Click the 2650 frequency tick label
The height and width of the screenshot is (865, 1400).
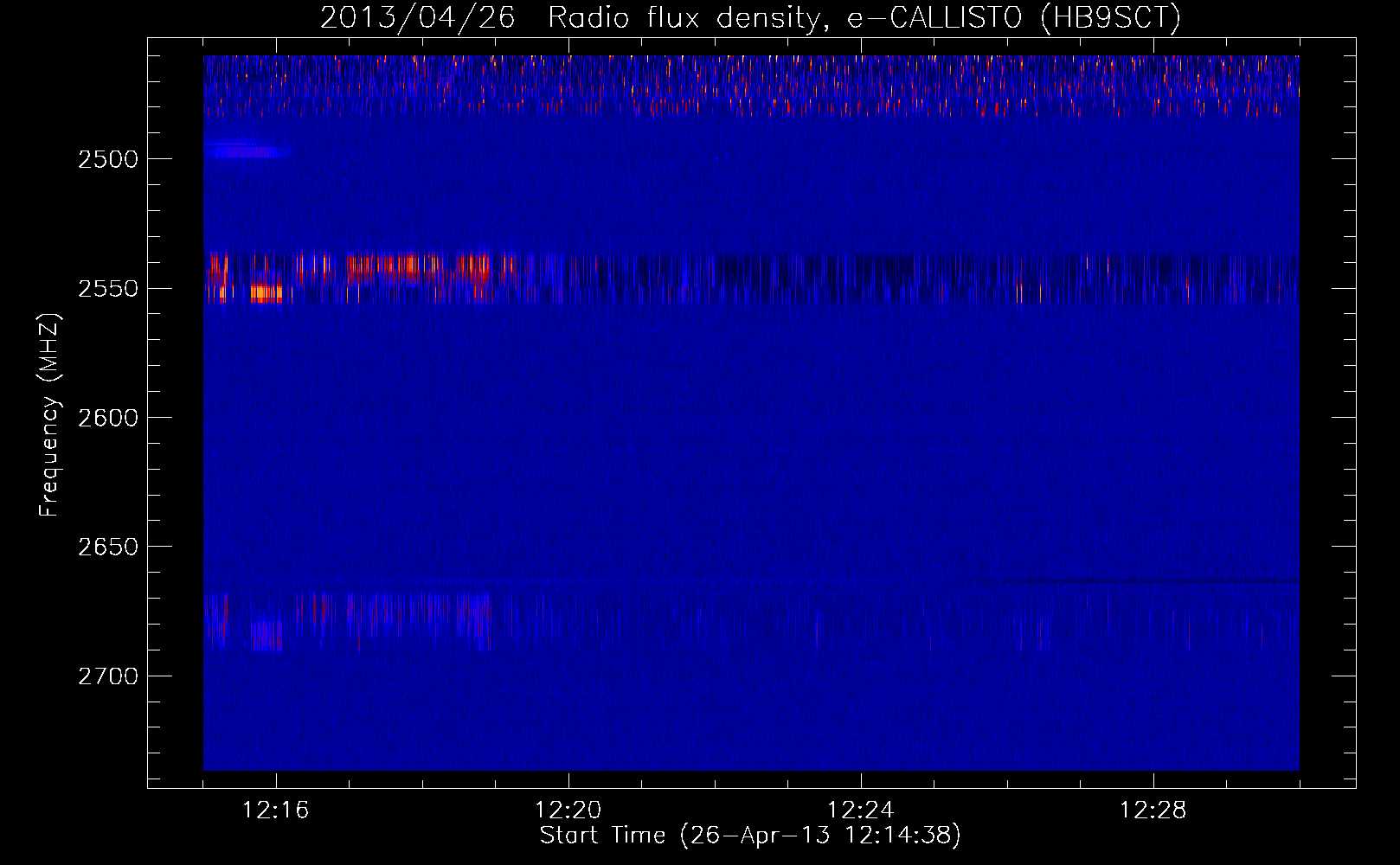pyautogui.click(x=107, y=547)
